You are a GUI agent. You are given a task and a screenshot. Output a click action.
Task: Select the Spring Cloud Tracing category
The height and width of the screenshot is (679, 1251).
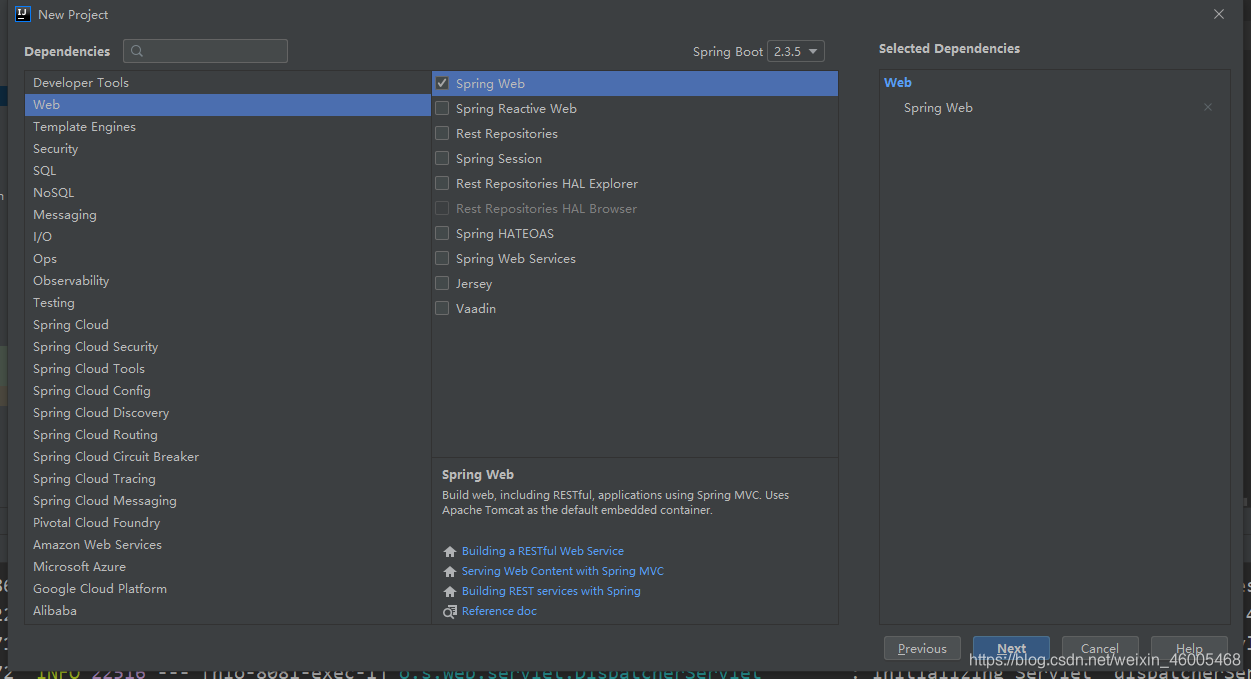228,479
